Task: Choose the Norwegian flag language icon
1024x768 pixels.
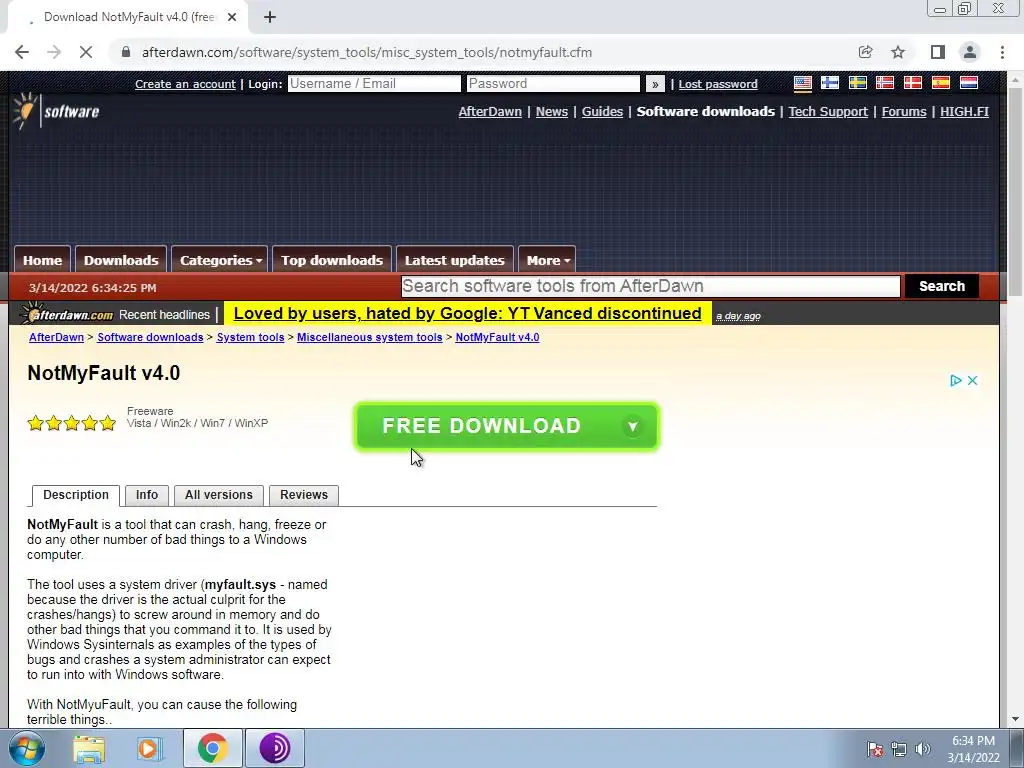Action: [885, 83]
